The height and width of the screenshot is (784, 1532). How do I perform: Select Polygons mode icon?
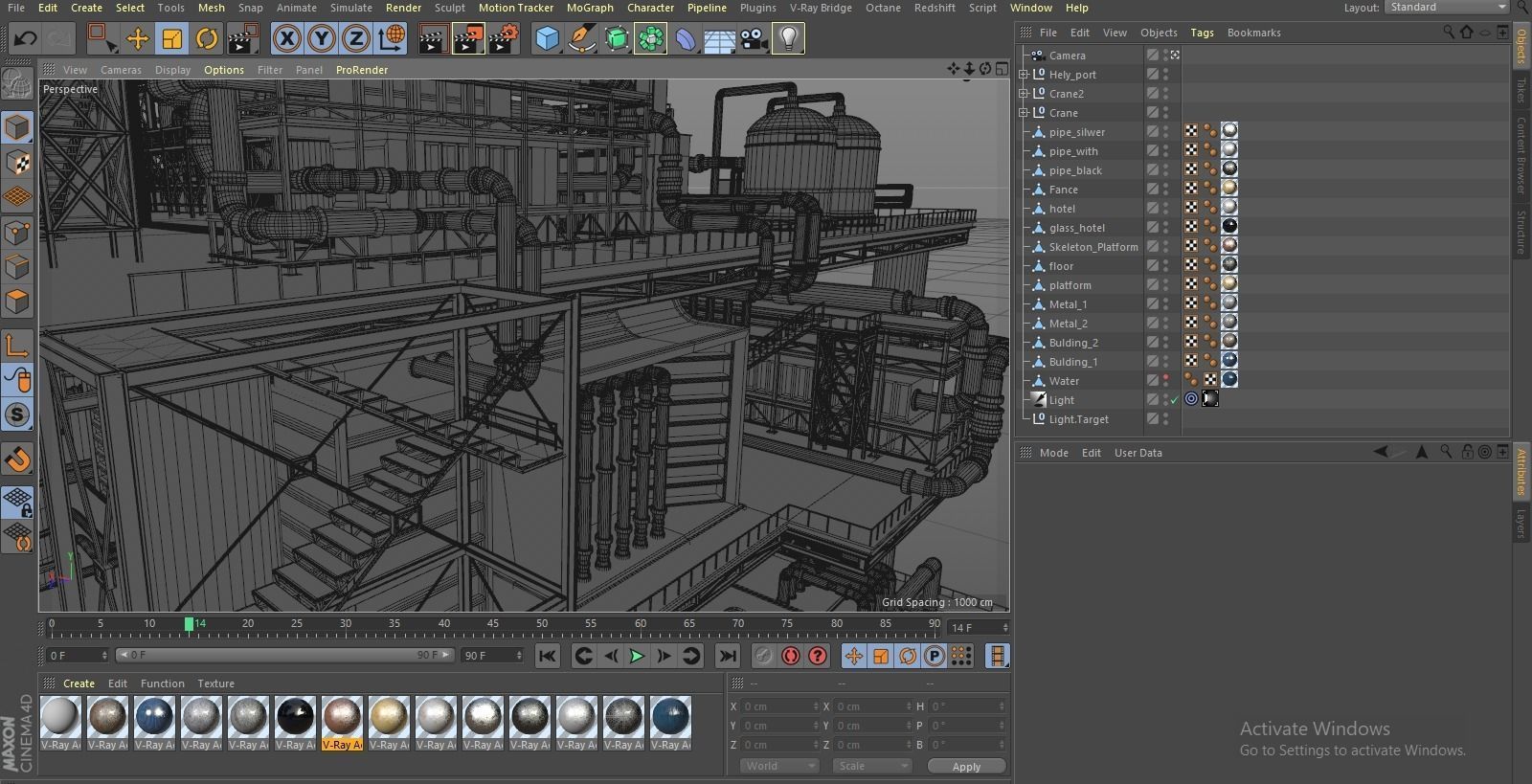tap(17, 302)
